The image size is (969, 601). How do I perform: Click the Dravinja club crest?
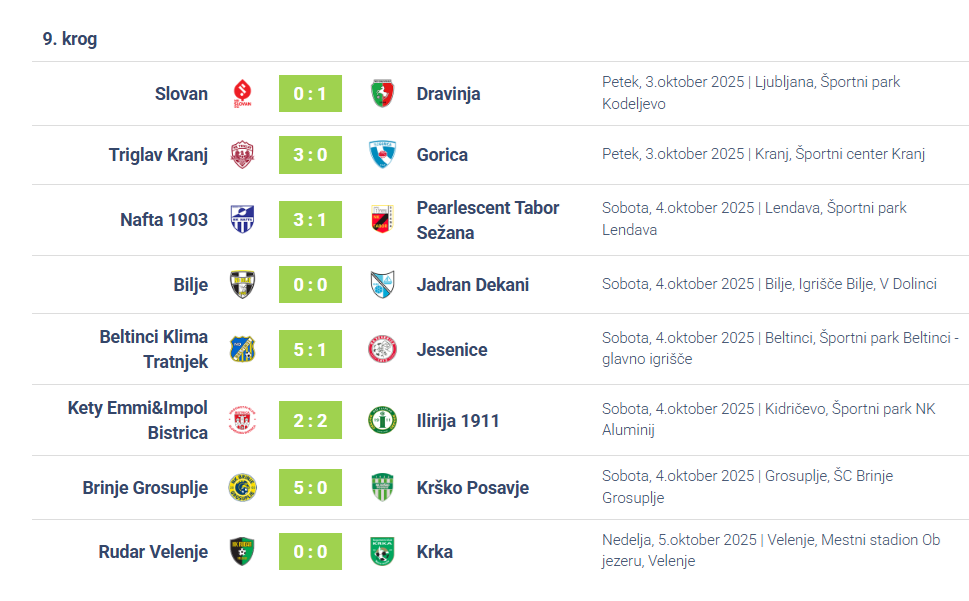click(x=382, y=94)
